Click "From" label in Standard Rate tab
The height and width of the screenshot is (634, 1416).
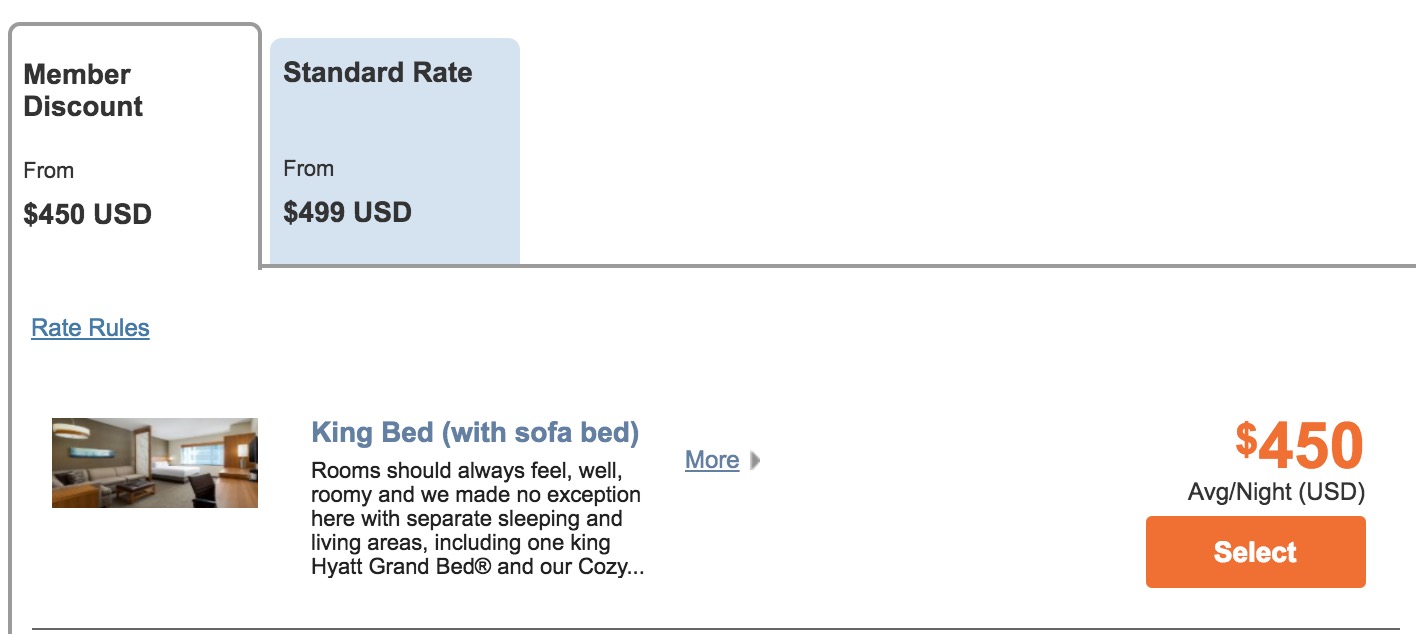pyautogui.click(x=308, y=168)
